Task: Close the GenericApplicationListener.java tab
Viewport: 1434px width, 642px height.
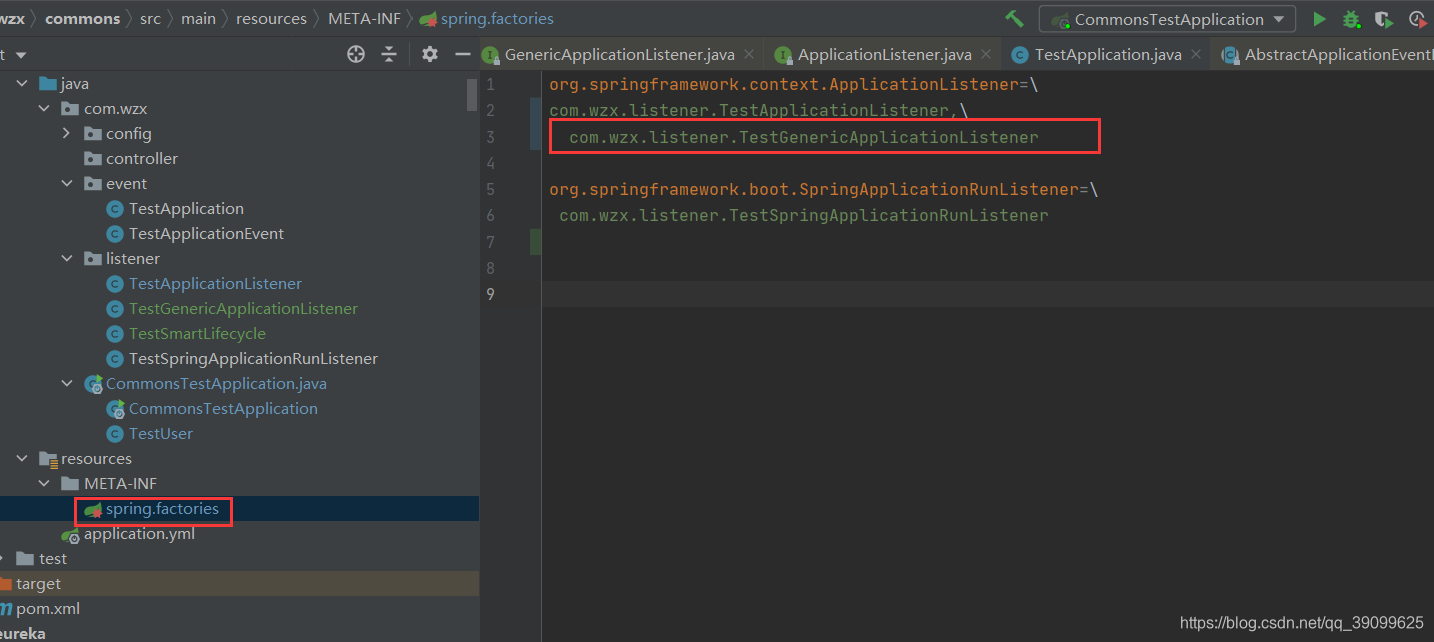Action: [x=750, y=55]
